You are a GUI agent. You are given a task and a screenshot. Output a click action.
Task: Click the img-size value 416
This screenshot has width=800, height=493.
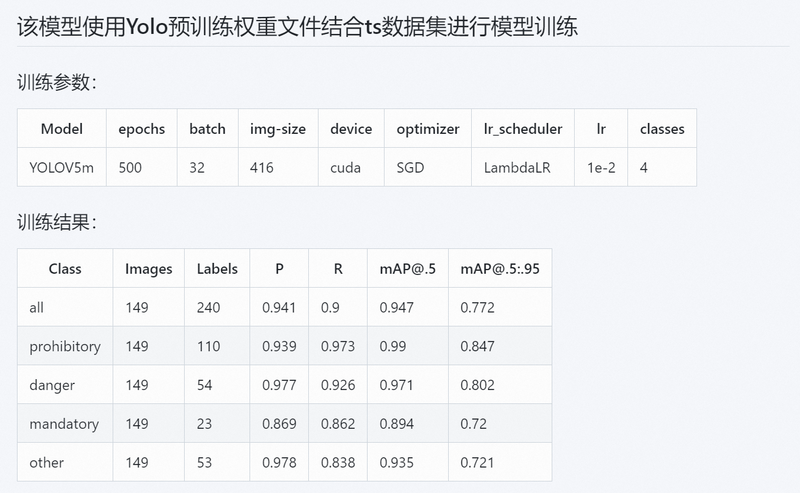[261, 167]
